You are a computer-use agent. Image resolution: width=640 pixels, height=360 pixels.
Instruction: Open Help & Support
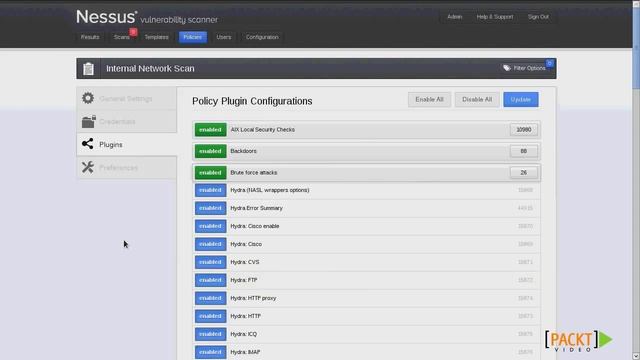tap(495, 17)
